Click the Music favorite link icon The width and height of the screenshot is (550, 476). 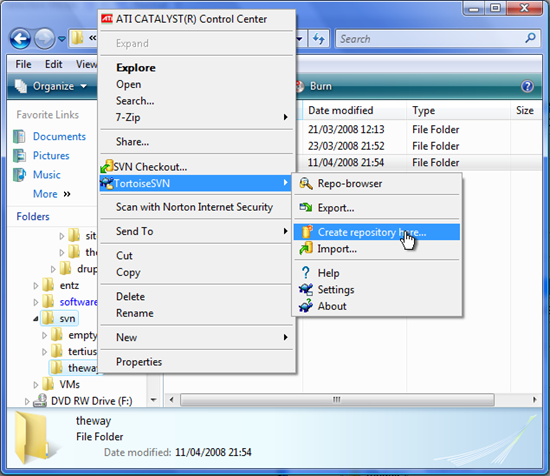[x=19, y=175]
